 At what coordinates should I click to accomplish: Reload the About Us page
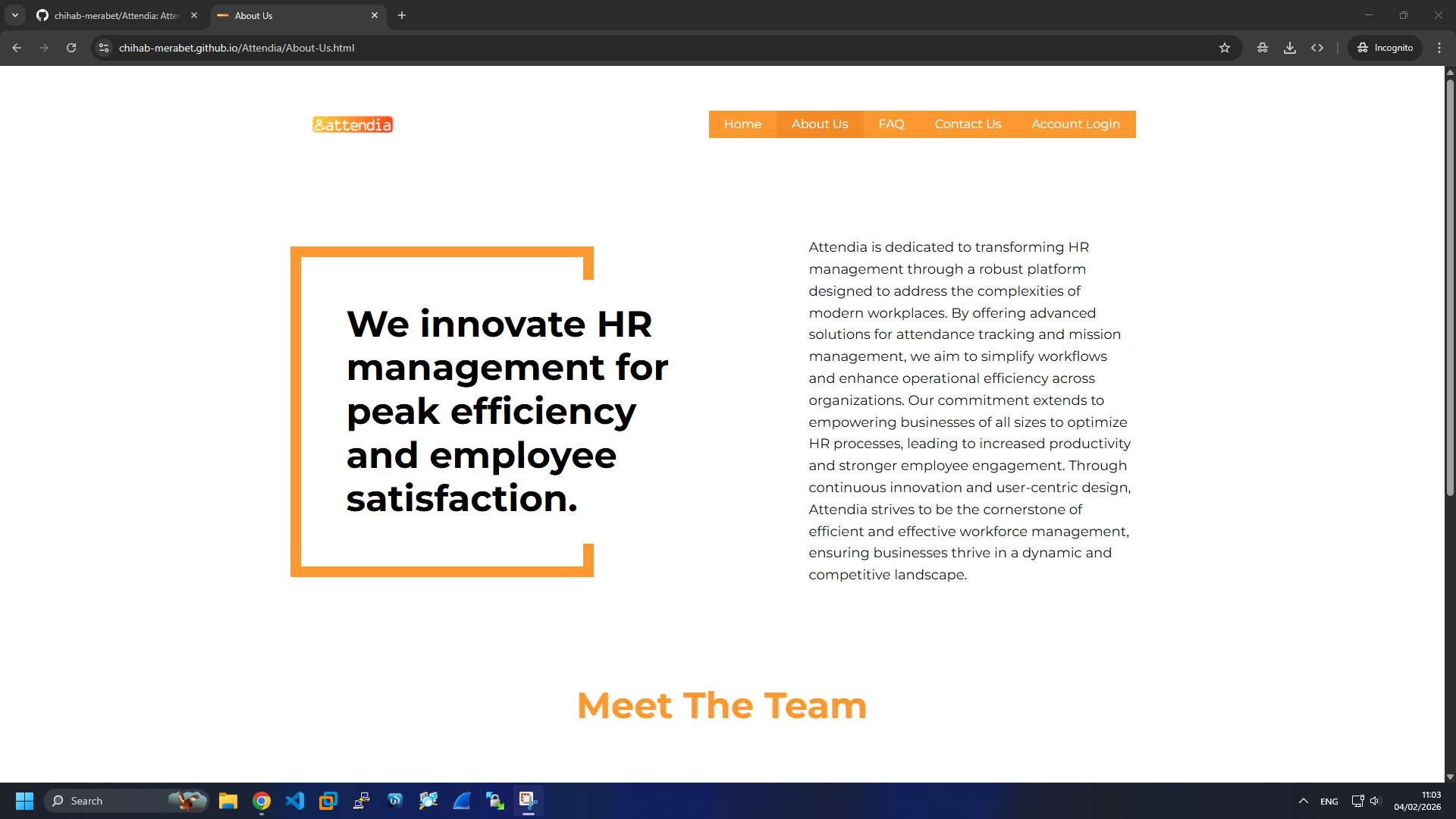coord(71,48)
